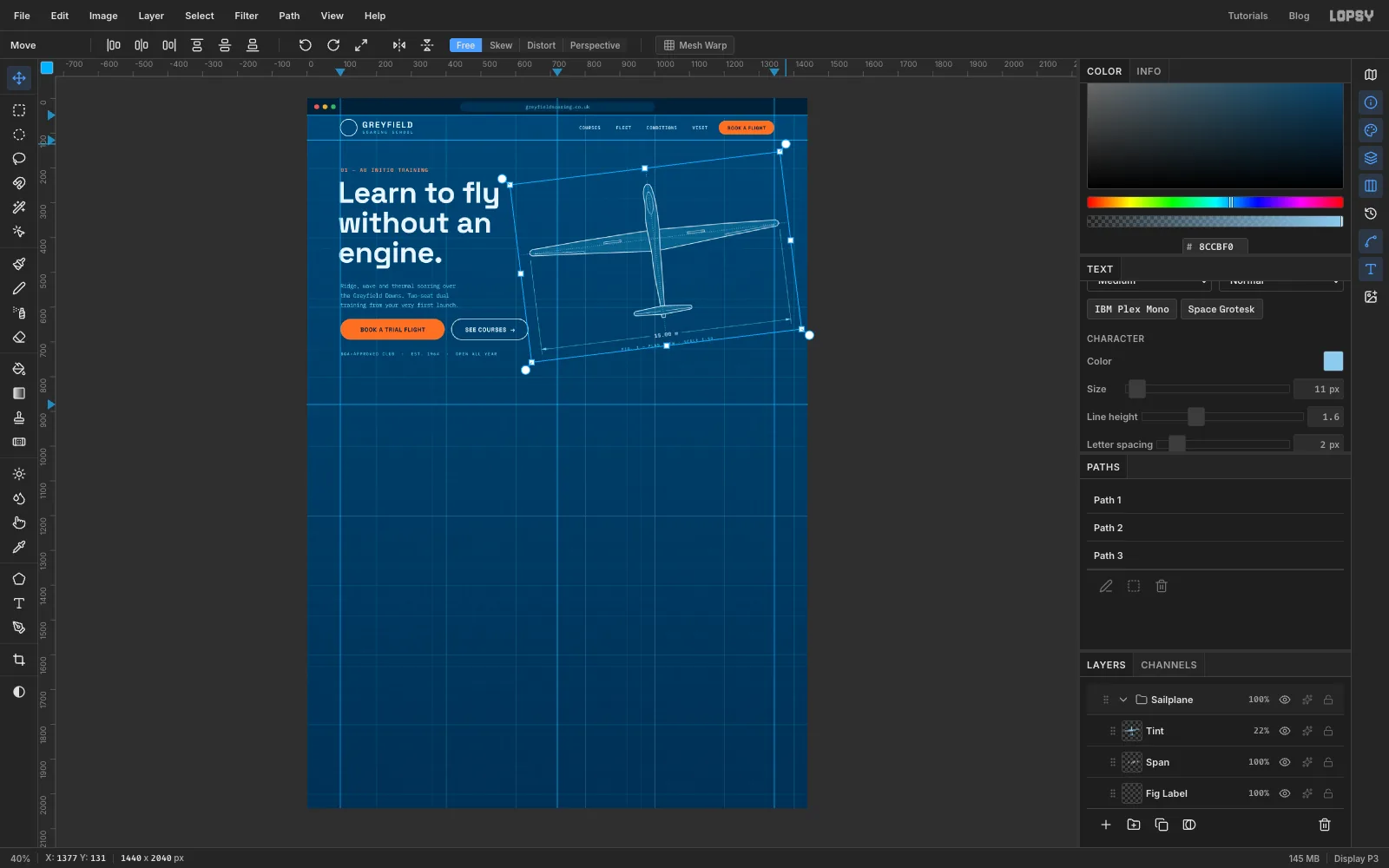This screenshot has width=1389, height=868.
Task: Open the Layer menu
Action: pyautogui.click(x=151, y=16)
